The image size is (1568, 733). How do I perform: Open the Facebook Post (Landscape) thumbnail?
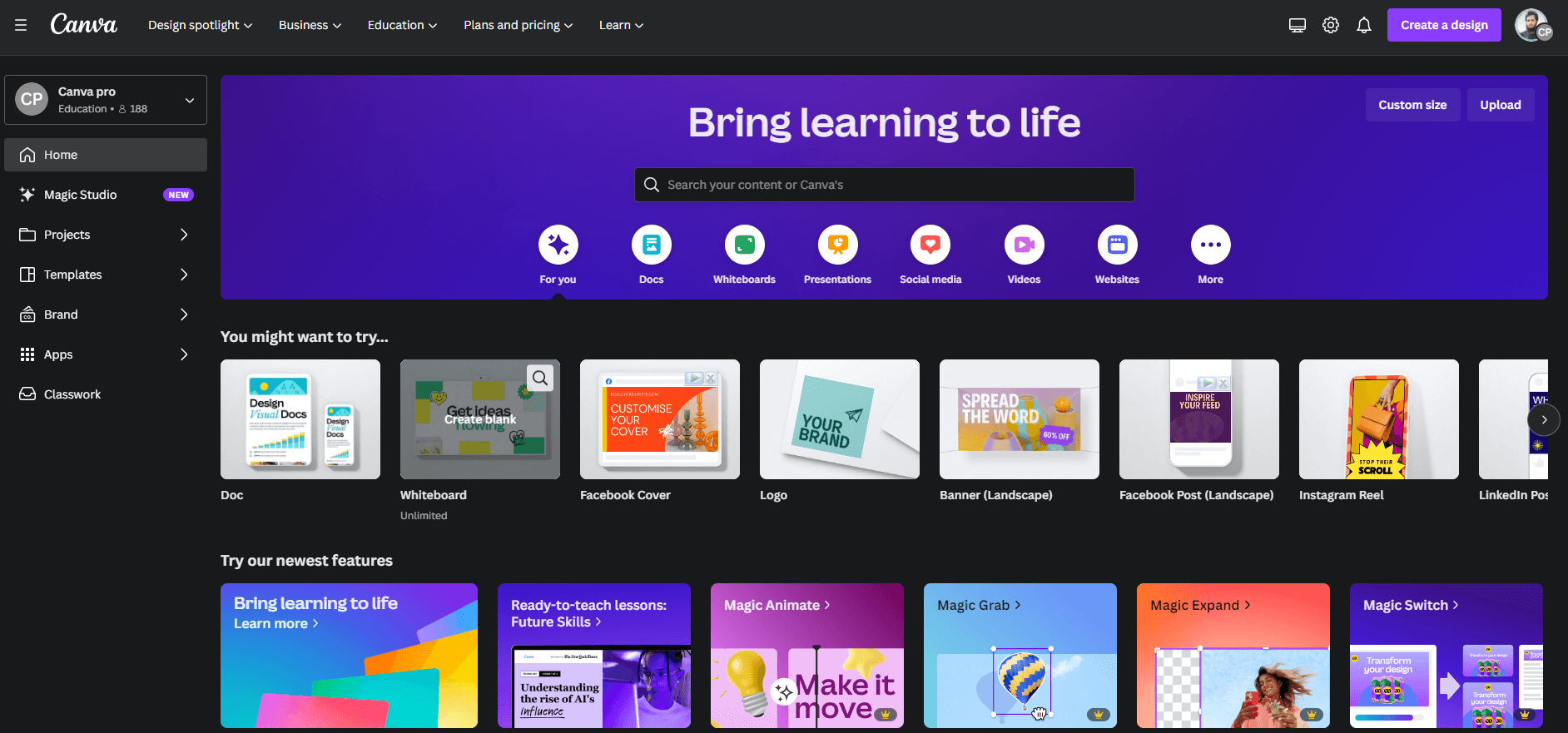(x=1199, y=419)
